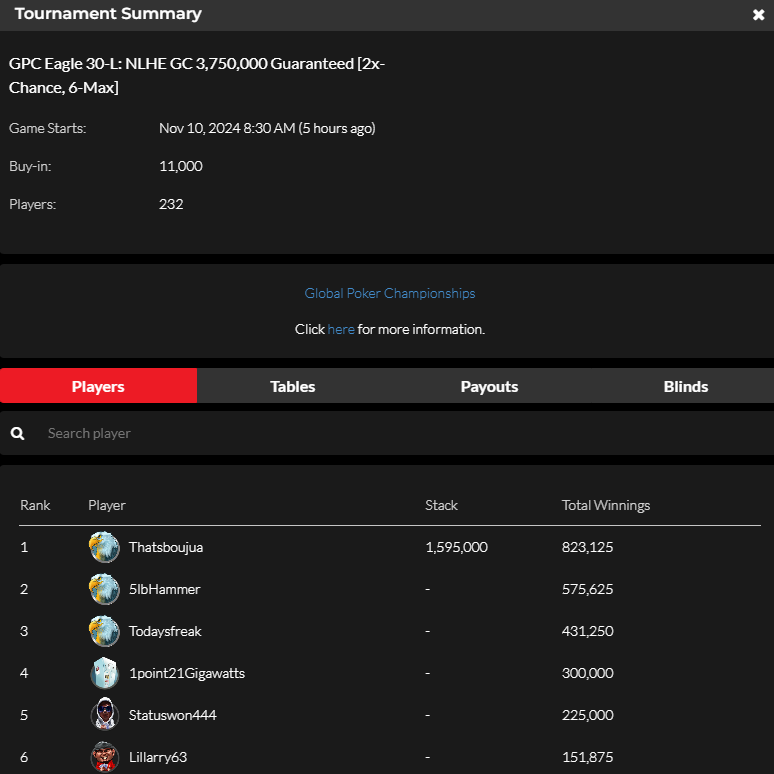Screen dimensions: 774x774
Task: Click the Rank column header
Action: 35,505
